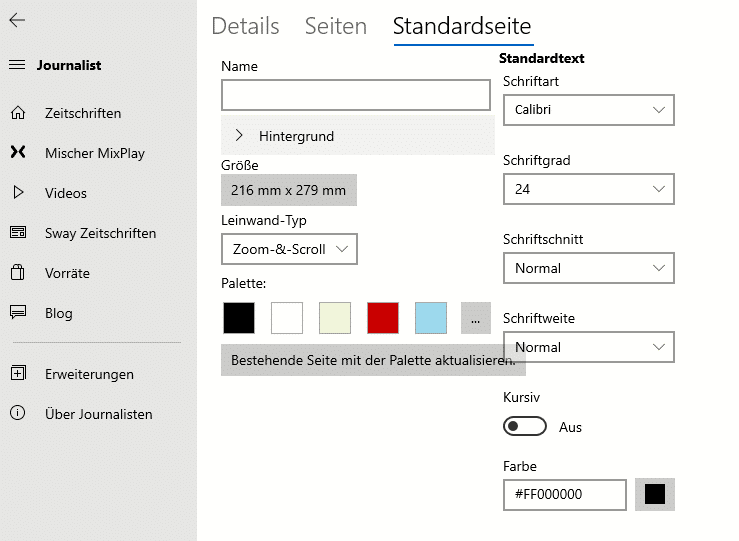This screenshot has height=541, width=739.
Task: Switch to the Seiten tab
Action: pyautogui.click(x=336, y=26)
